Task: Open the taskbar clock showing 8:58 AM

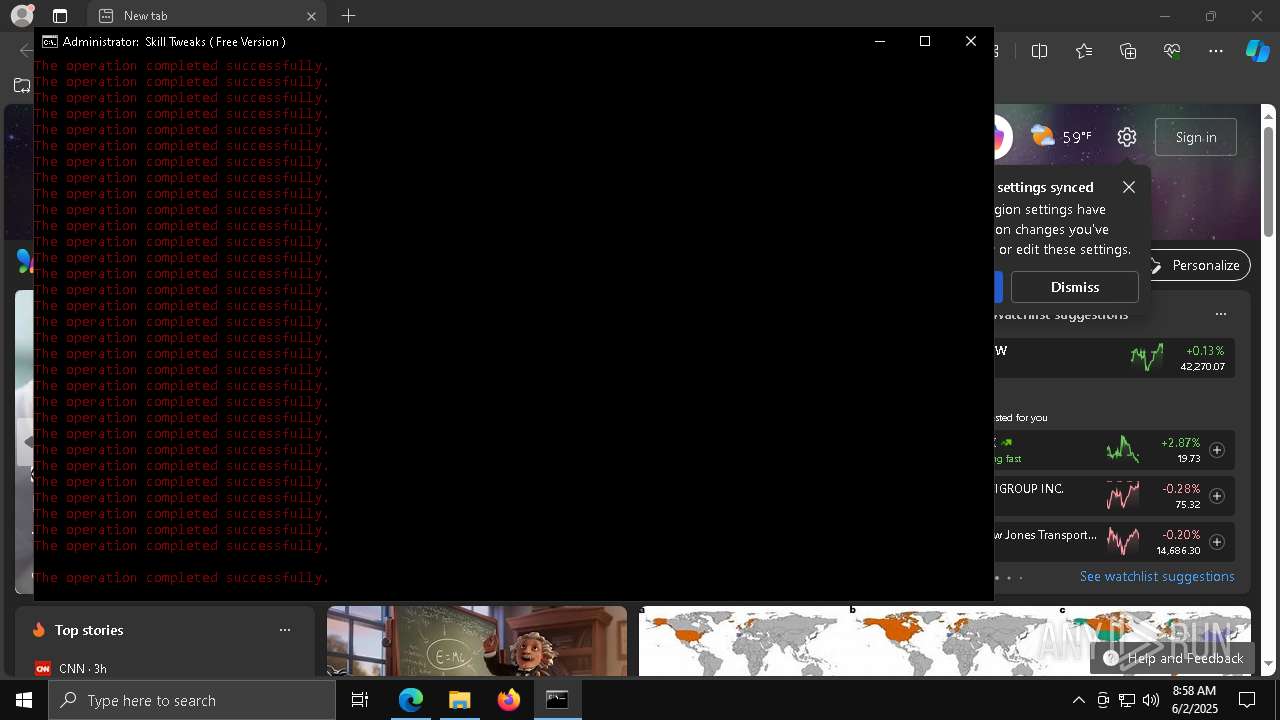Action: pos(1194,700)
